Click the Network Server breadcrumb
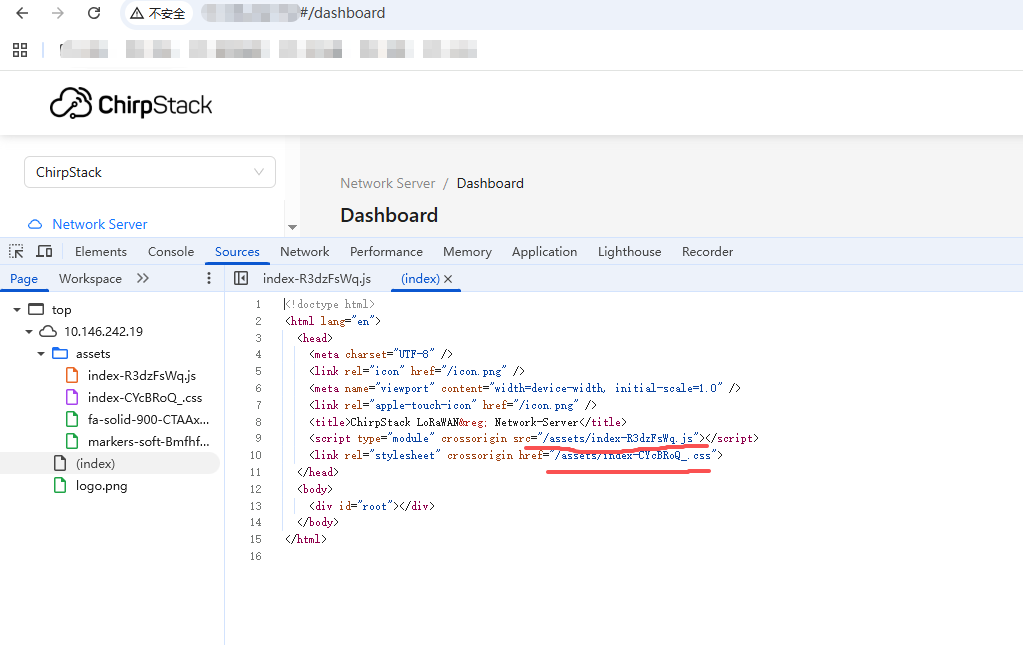The image size is (1023, 645). click(x=388, y=183)
